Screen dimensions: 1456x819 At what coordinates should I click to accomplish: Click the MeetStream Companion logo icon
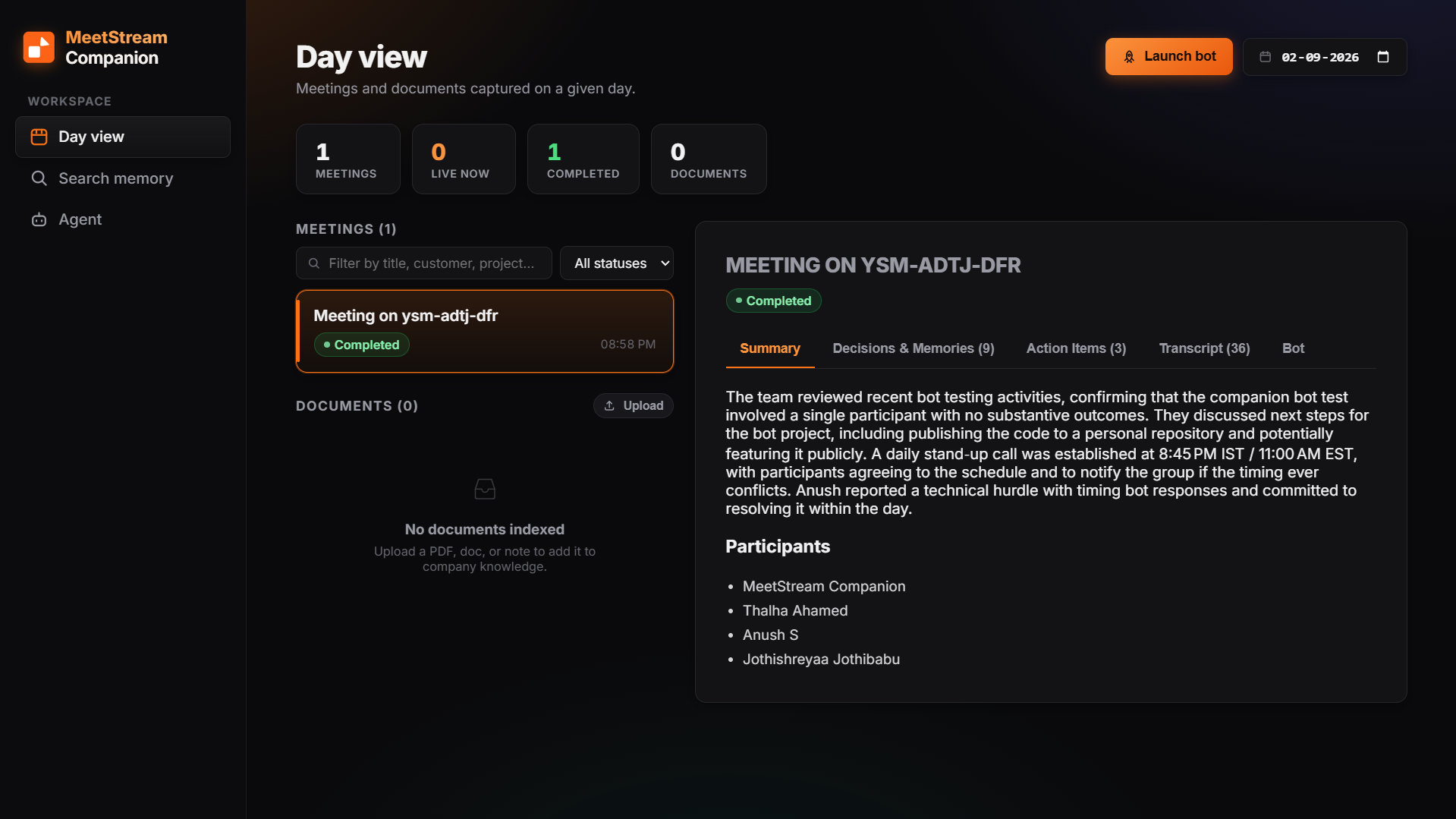(39, 47)
